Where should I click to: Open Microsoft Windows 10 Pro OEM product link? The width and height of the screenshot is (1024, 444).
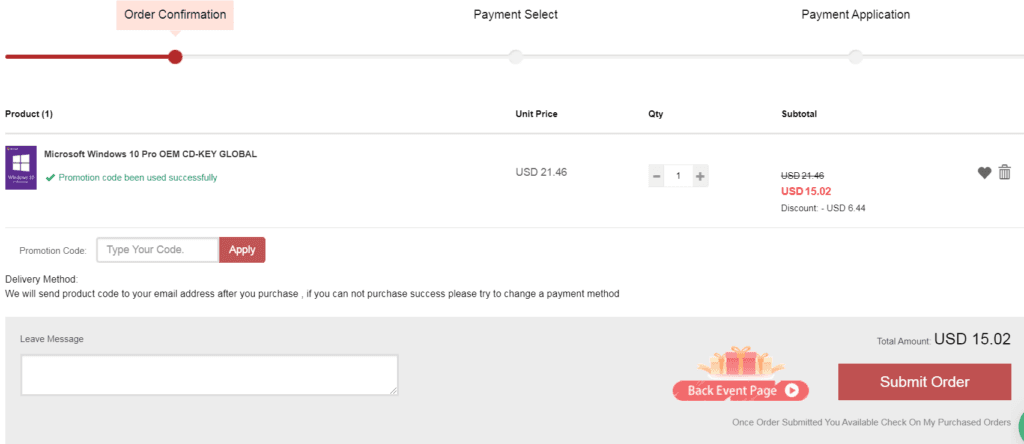pyautogui.click(x=150, y=154)
